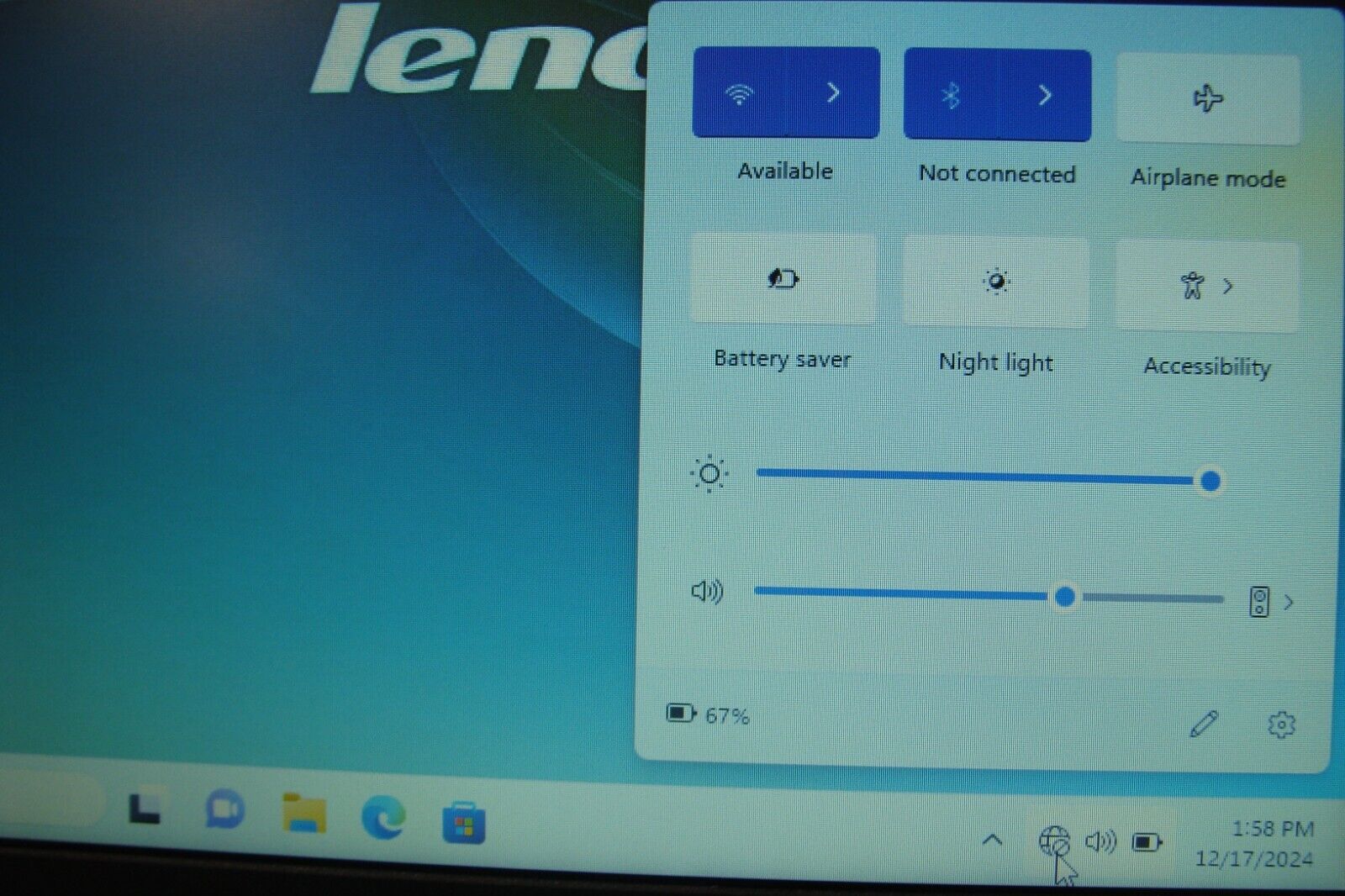Edit quick settings with pencil icon
The image size is (1345, 896).
point(1204,724)
